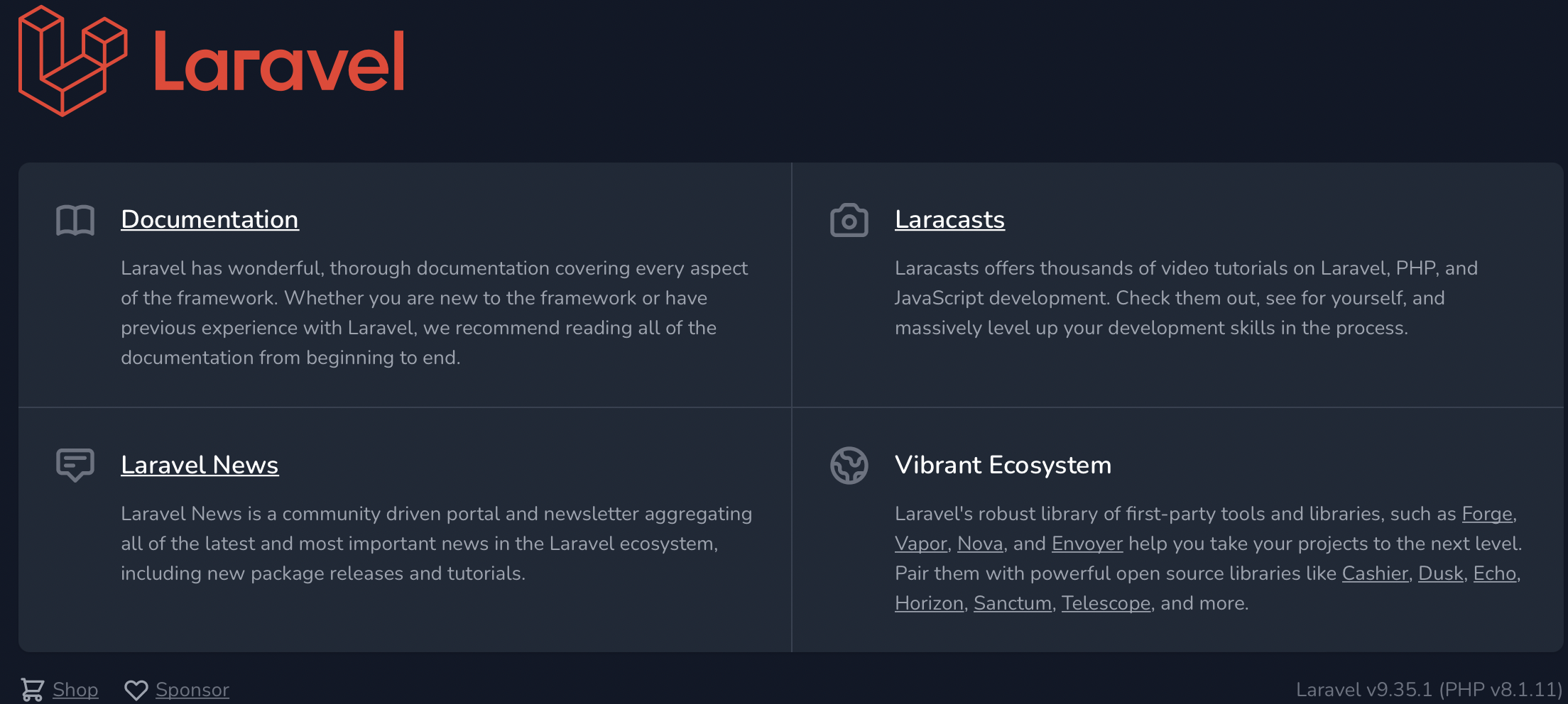Screen dimensions: 1568x704
Task: Click the chat bubble icon beside Laravel News
Action: tap(75, 465)
